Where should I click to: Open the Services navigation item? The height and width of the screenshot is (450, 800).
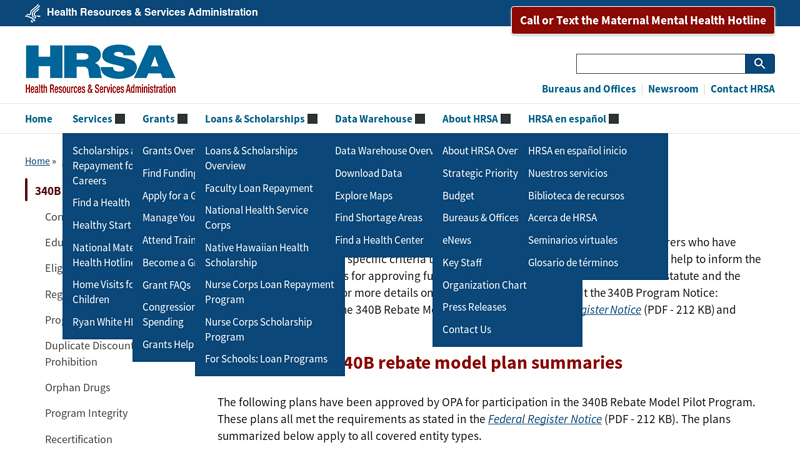click(x=92, y=119)
